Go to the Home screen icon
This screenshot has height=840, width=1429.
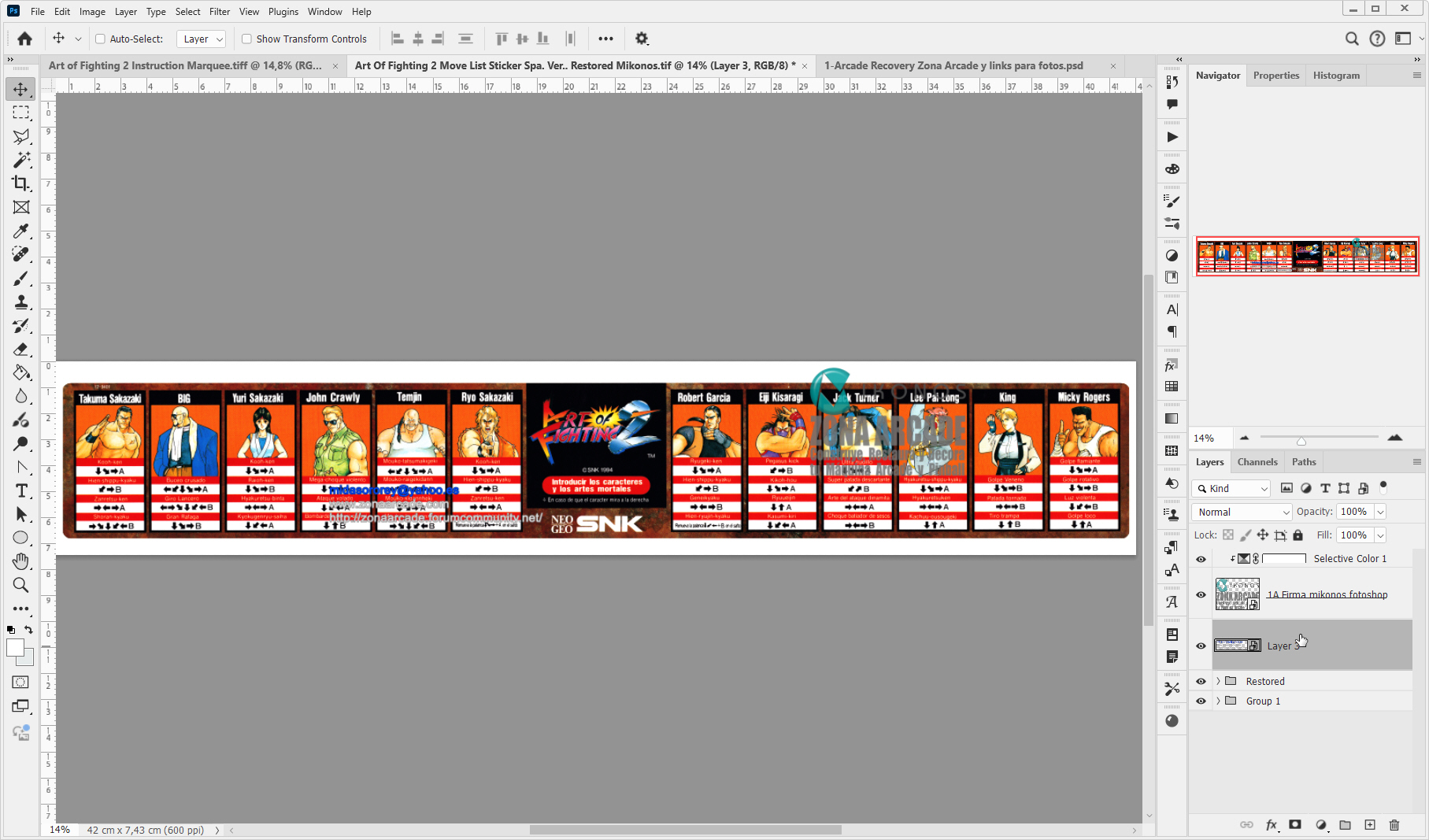(24, 39)
